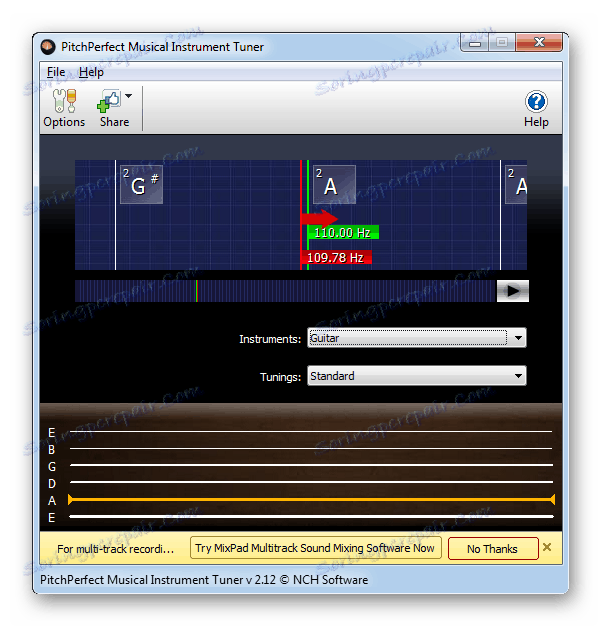Open the Tunings dropdown showing Standard
The width and height of the screenshot is (602, 627).
click(x=416, y=376)
